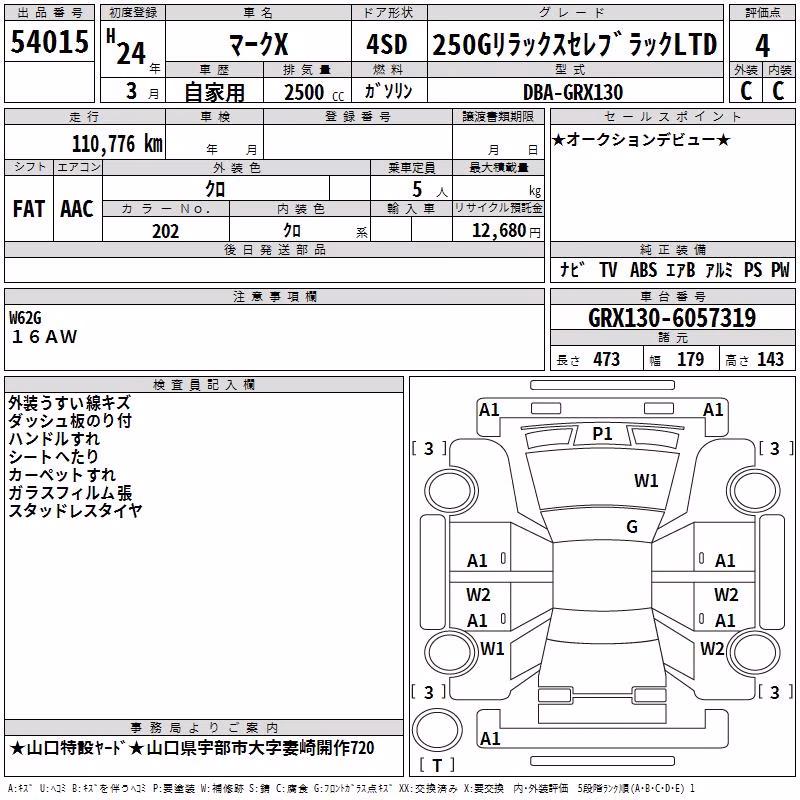Select the color number 202
Image resolution: width=800 pixels, height=800 pixels.
pyautogui.click(x=165, y=231)
